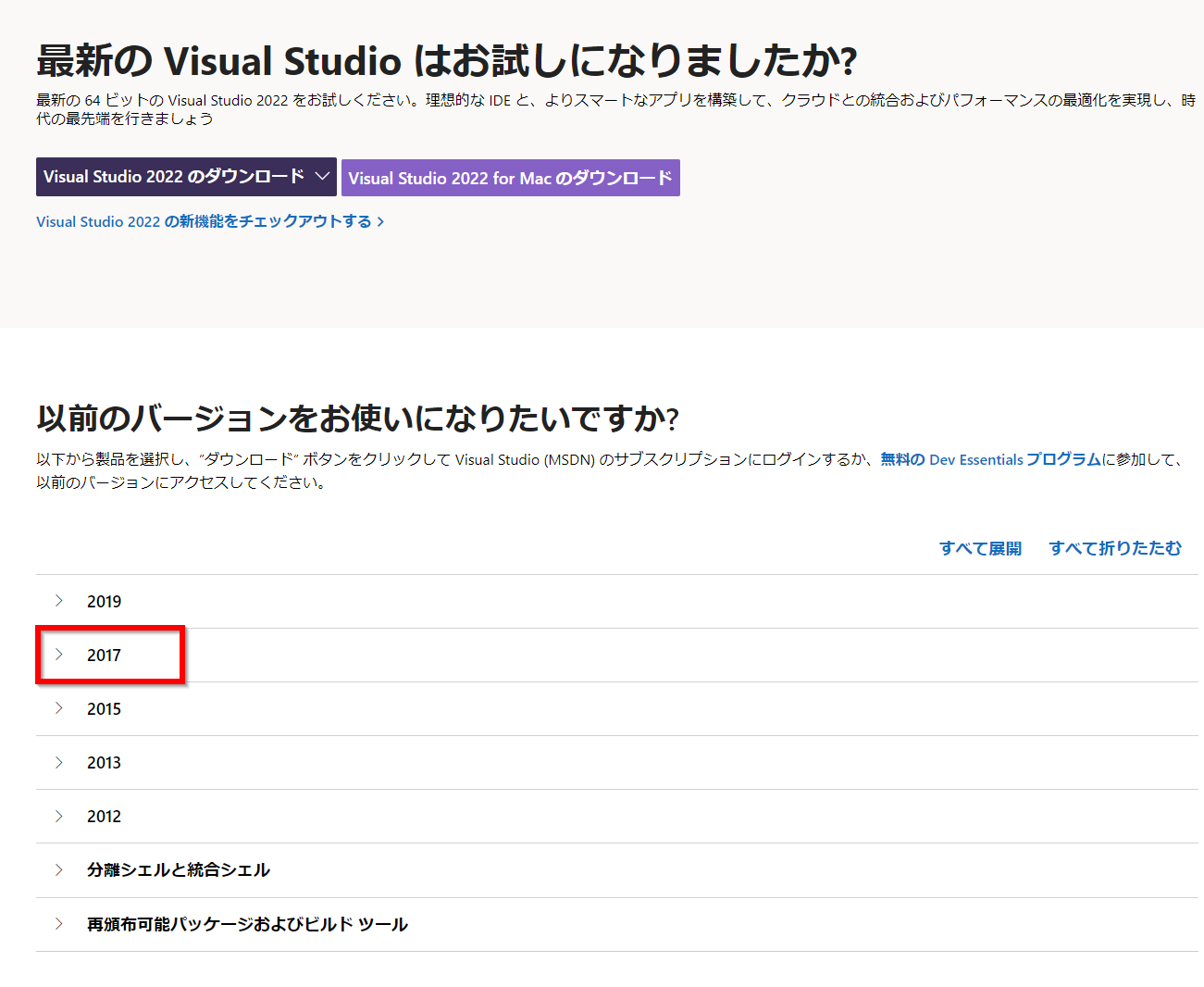Click すべて展開 to expand all sections

[x=981, y=548]
